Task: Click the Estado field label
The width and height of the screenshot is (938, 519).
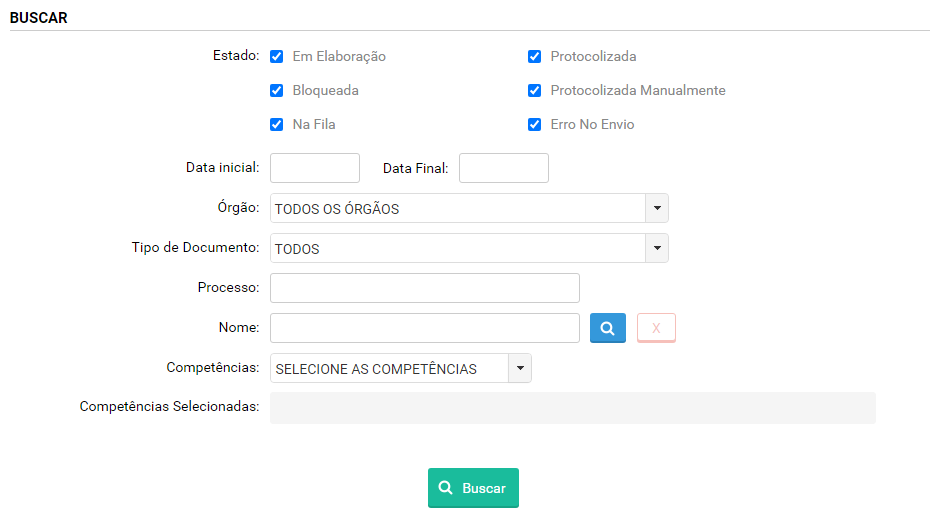Action: [236, 56]
